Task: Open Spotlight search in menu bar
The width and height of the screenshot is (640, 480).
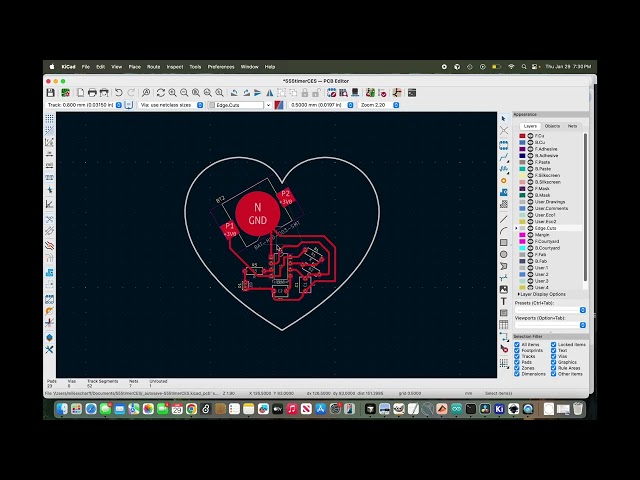Action: 524,67
